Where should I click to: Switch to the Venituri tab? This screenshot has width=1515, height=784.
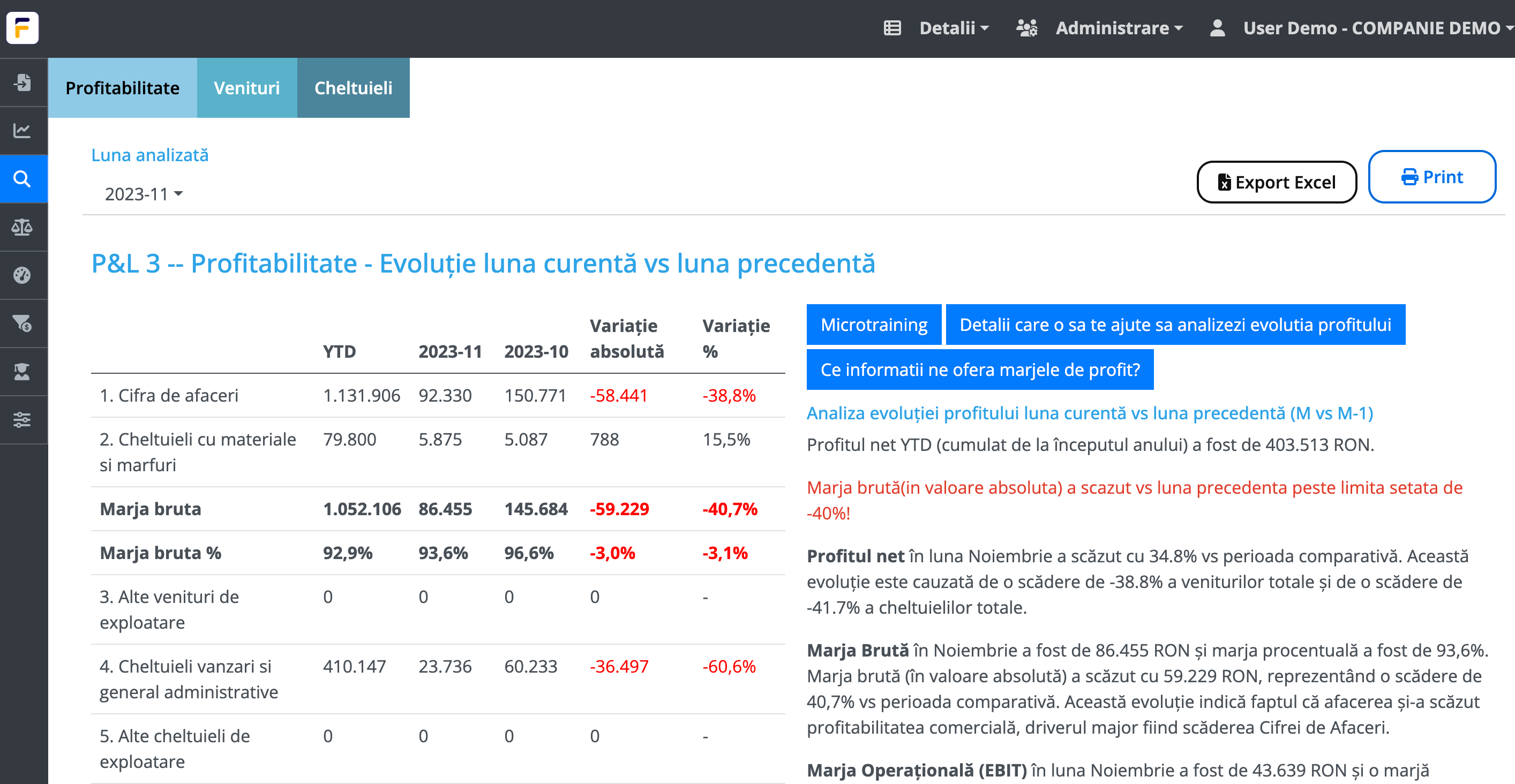[246, 88]
